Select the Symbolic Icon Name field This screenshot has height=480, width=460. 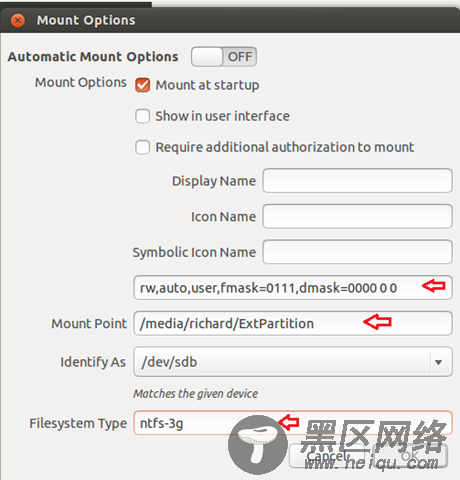point(357,252)
